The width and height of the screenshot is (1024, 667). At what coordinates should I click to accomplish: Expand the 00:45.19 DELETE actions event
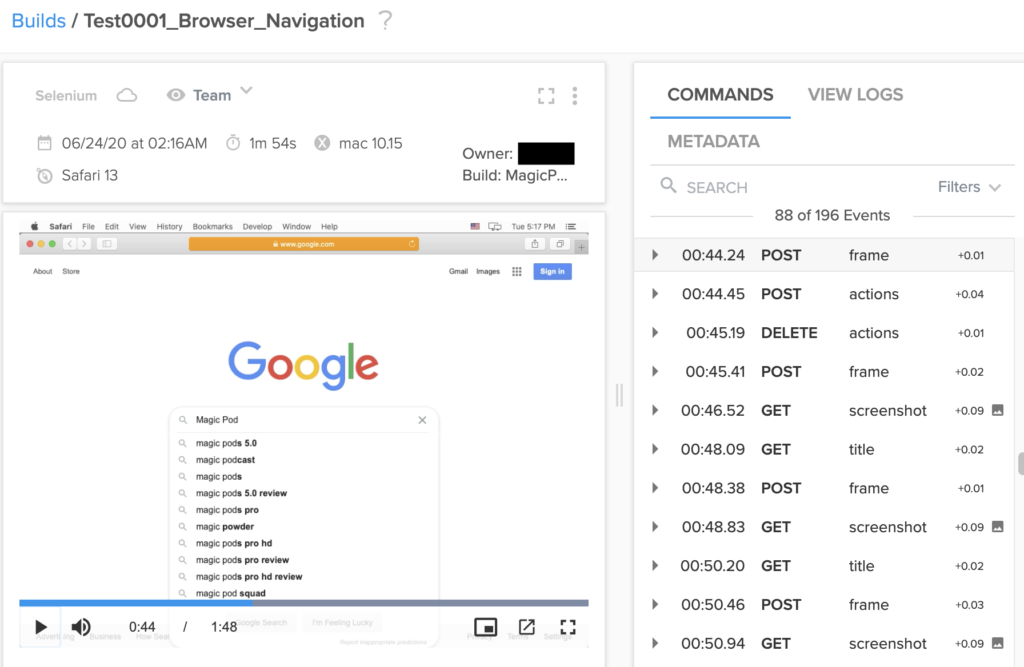click(655, 333)
